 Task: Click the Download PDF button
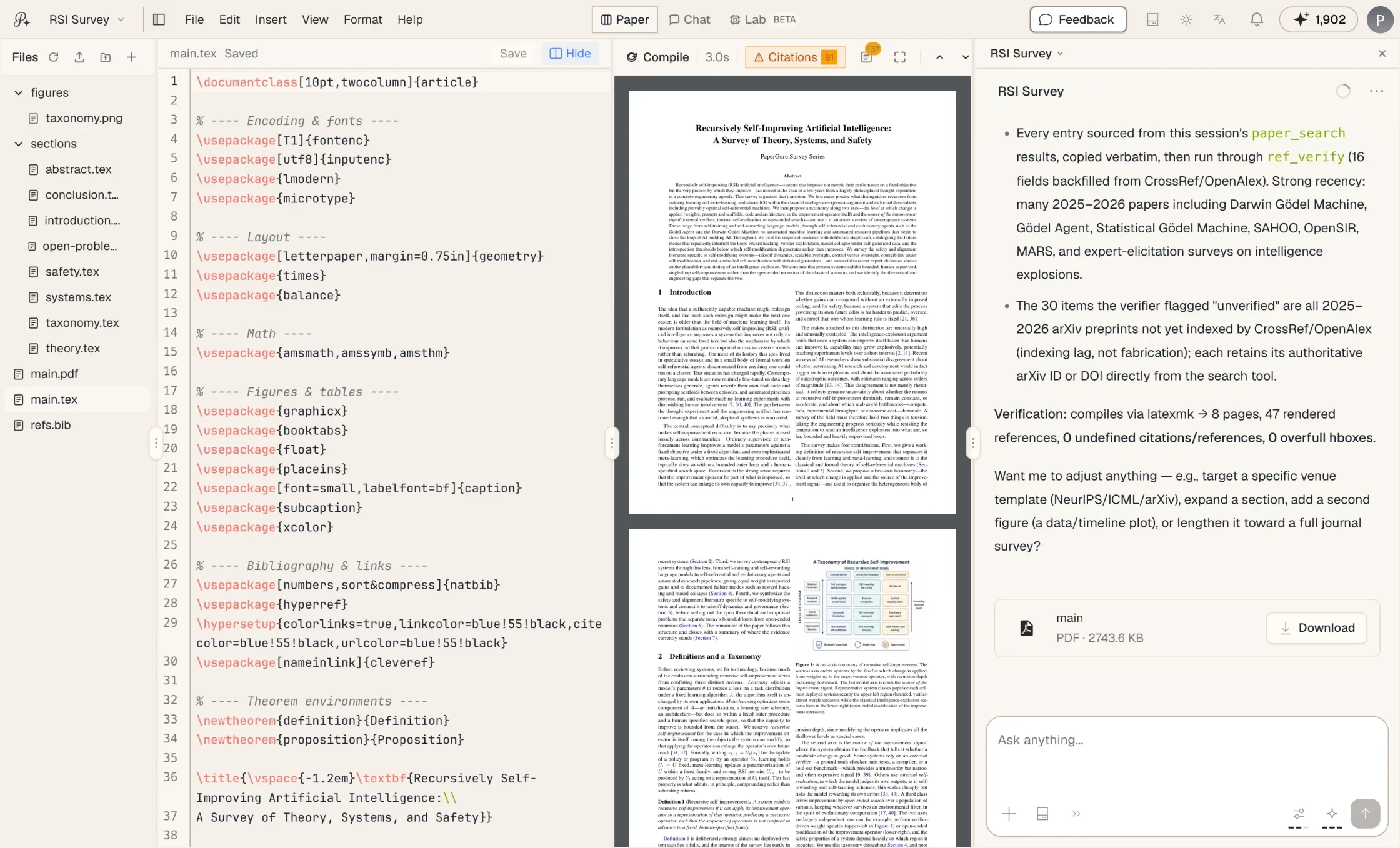click(x=1316, y=628)
